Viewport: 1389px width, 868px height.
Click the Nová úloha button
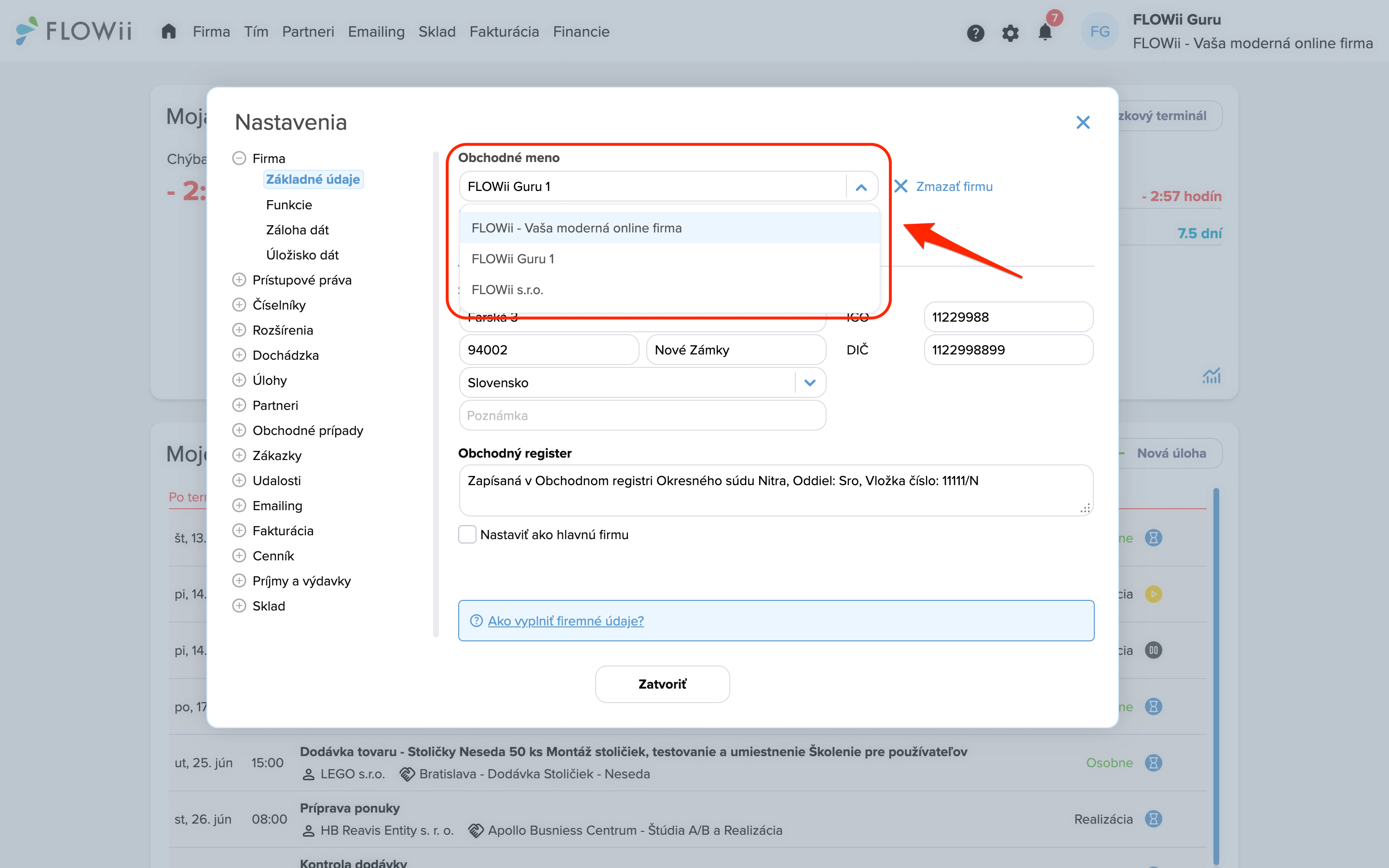[x=1171, y=453]
